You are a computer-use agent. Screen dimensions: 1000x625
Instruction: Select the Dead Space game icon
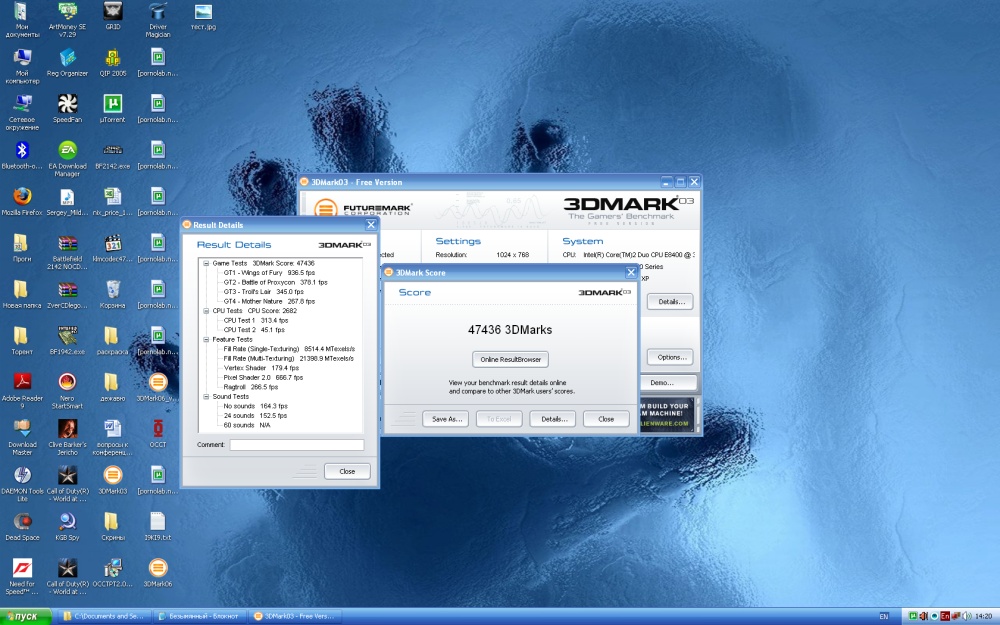click(x=22, y=527)
